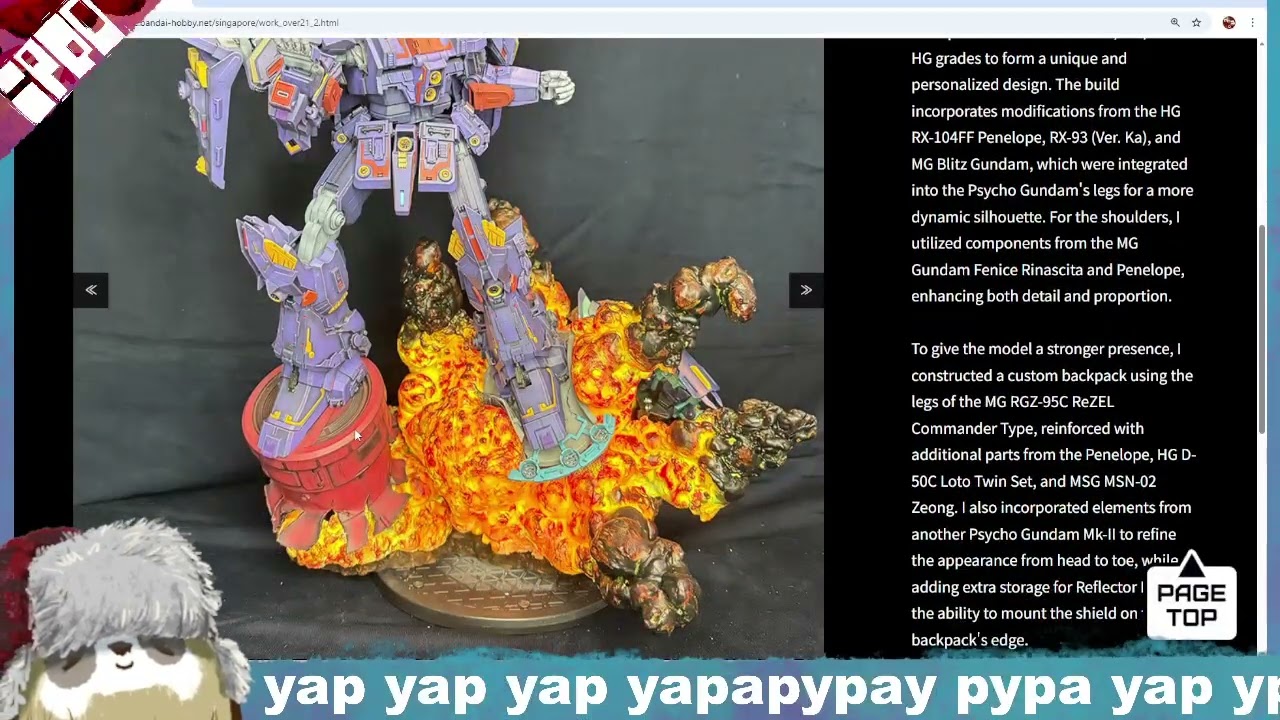Open the browser profile avatar
This screenshot has width=1280, height=720.
point(1229,22)
